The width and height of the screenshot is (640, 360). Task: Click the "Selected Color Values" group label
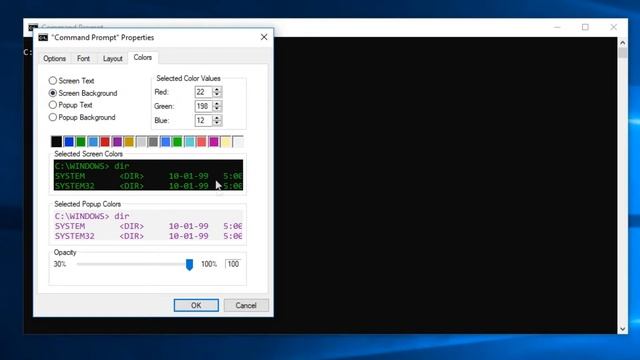coord(188,78)
